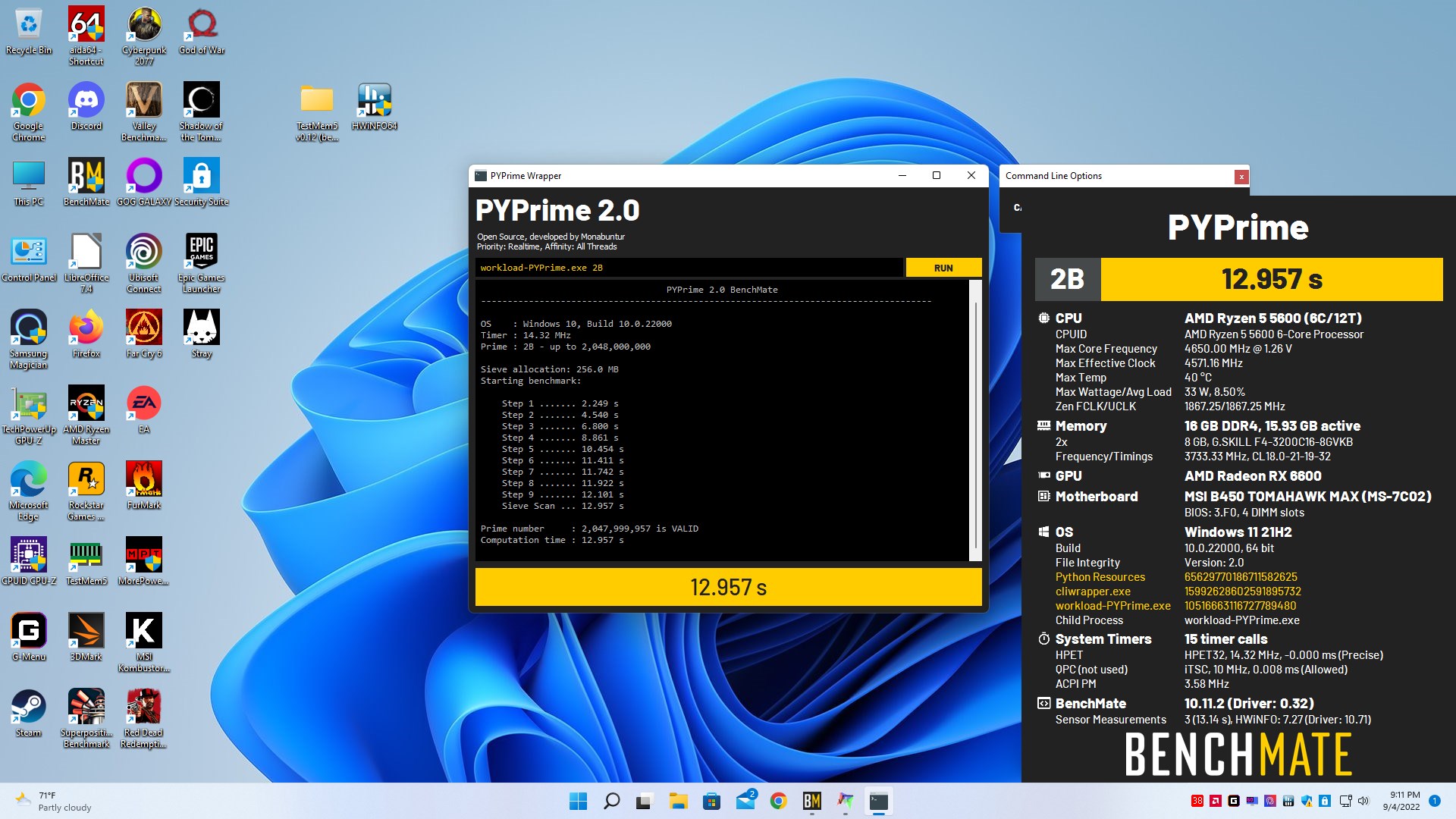The image size is (1456, 819).
Task: Open the Rockstar Games Launcher icon
Action: [86, 491]
